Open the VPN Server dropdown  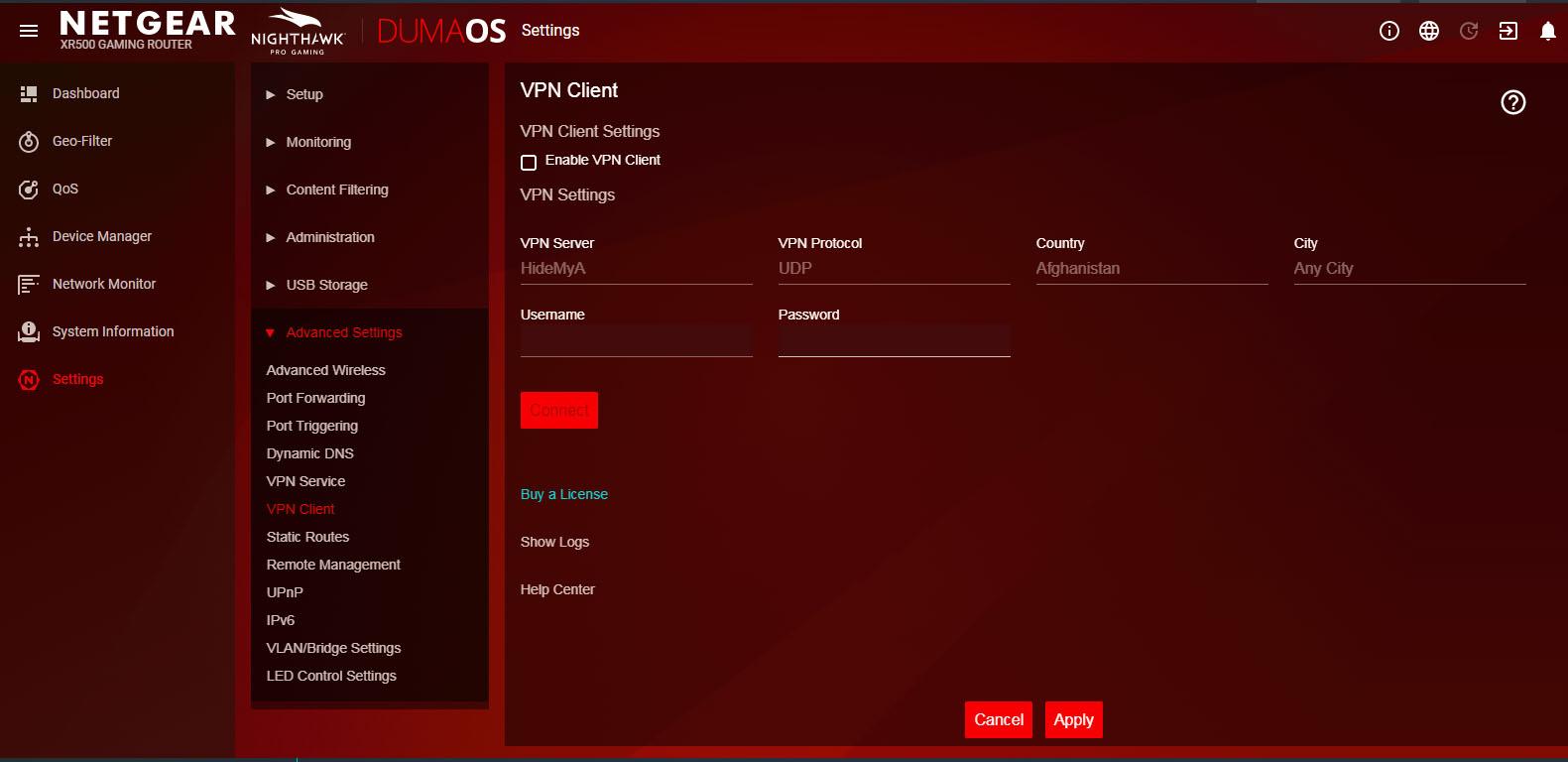pyautogui.click(x=636, y=269)
